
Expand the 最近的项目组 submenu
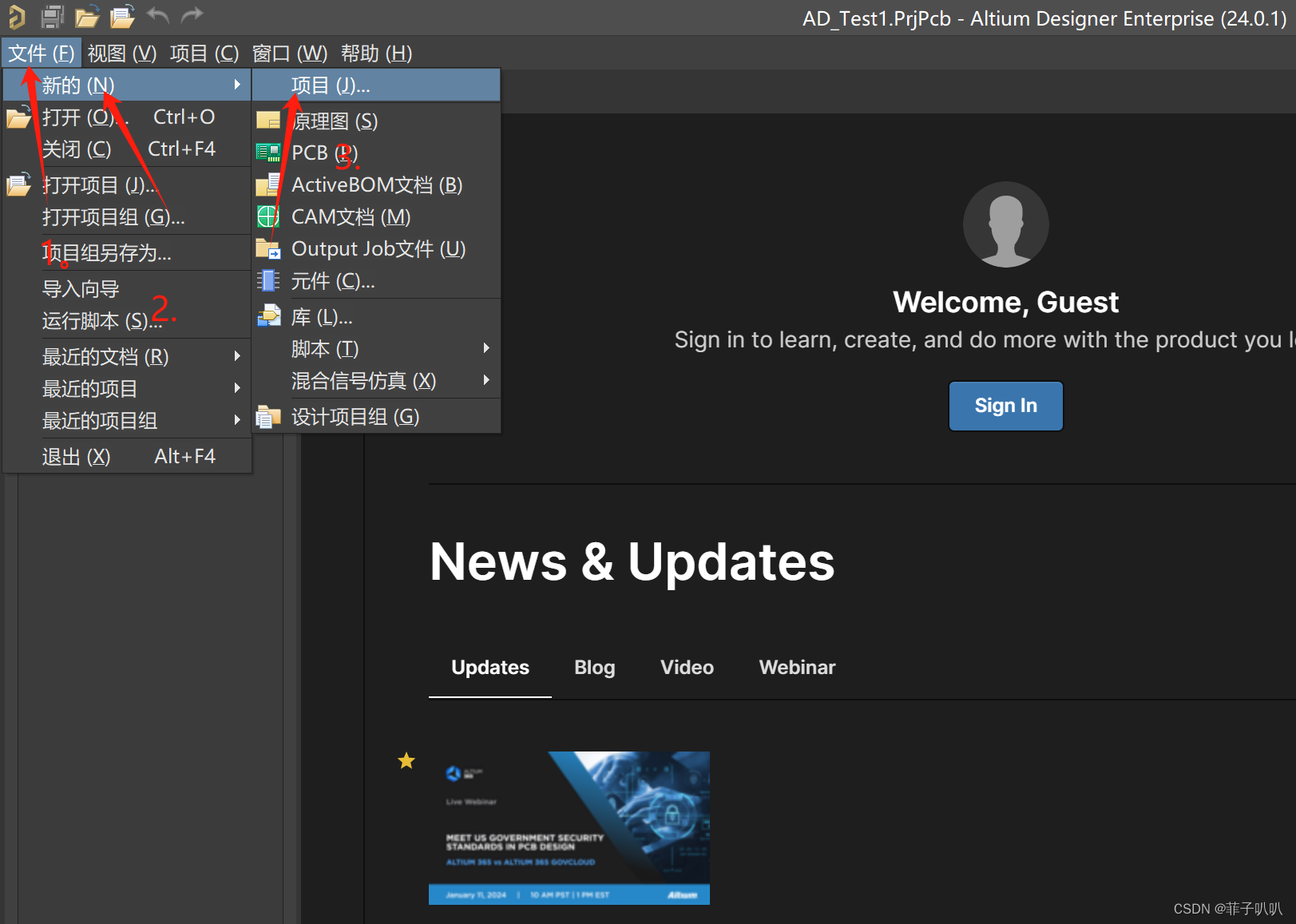(x=127, y=420)
